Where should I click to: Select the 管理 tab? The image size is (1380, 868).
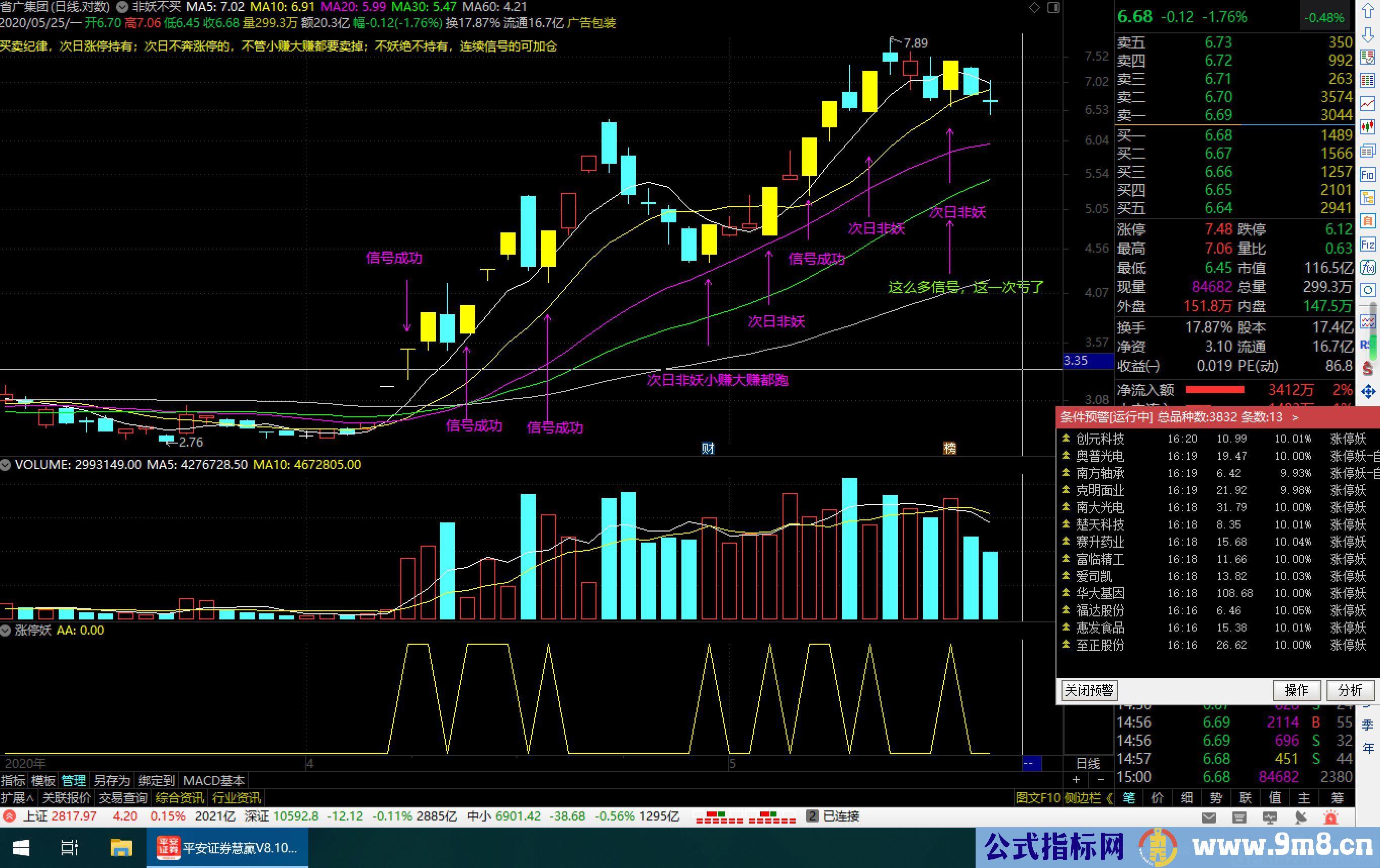[x=73, y=780]
